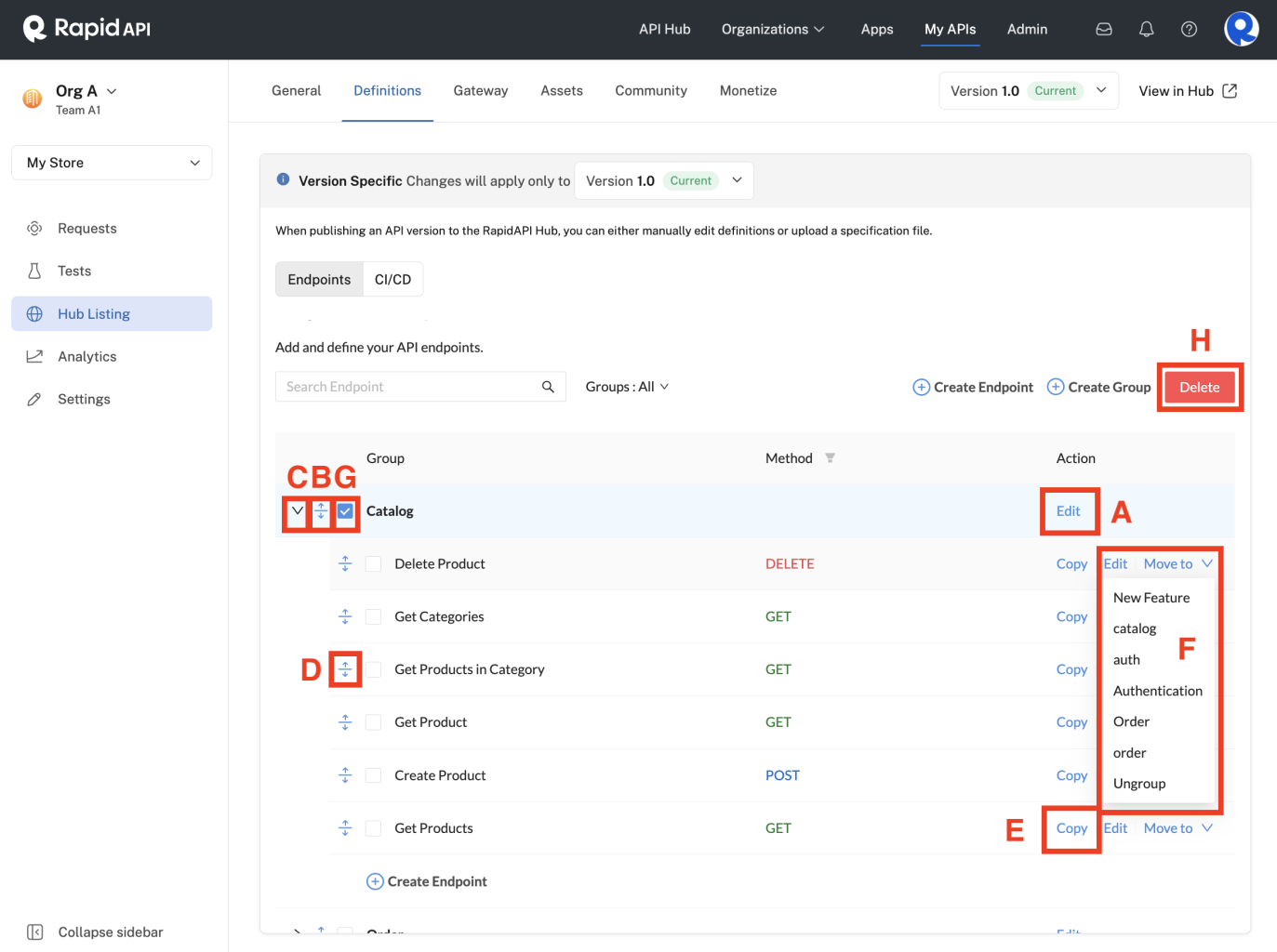
Task: Click Collapse sidebar
Action: 95,932
